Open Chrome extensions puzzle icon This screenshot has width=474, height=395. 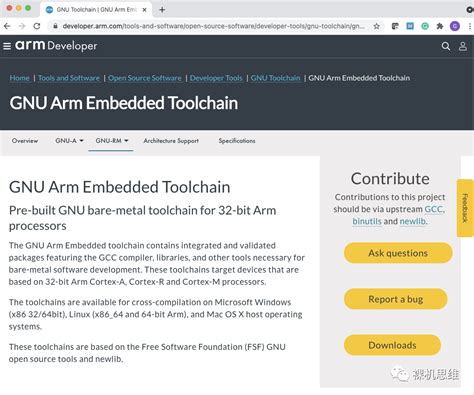[x=440, y=26]
